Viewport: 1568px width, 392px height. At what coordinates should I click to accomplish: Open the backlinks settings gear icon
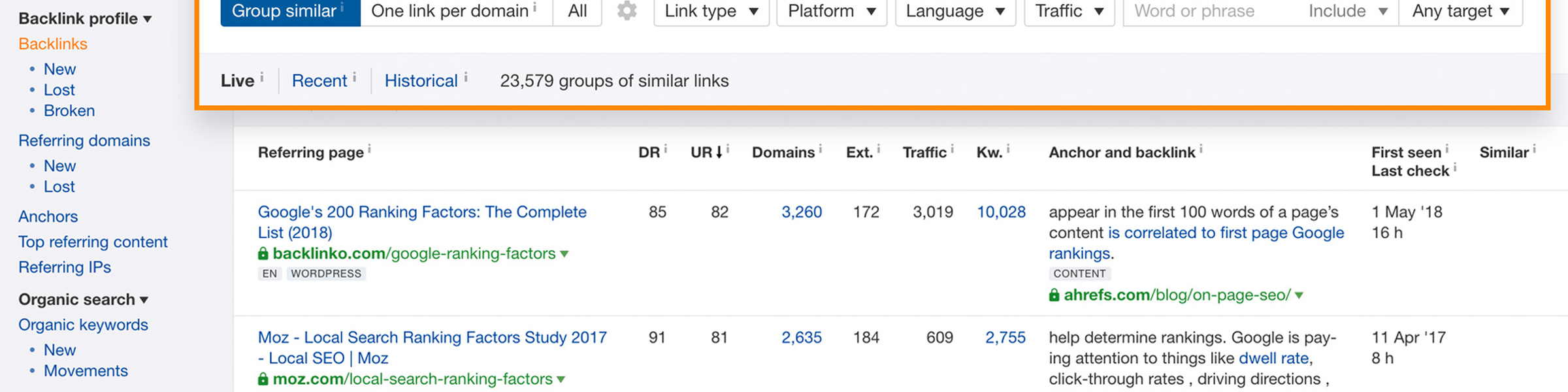pos(627,11)
